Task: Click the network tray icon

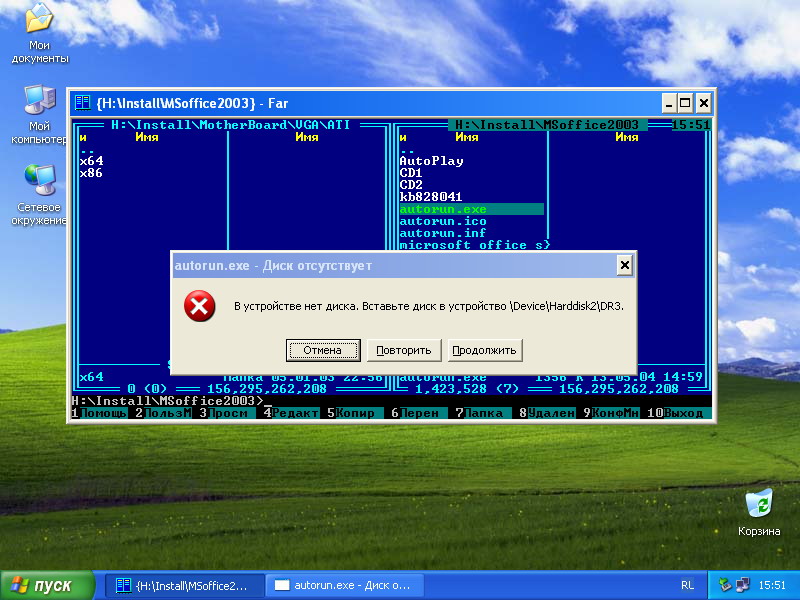Action: coord(743,585)
